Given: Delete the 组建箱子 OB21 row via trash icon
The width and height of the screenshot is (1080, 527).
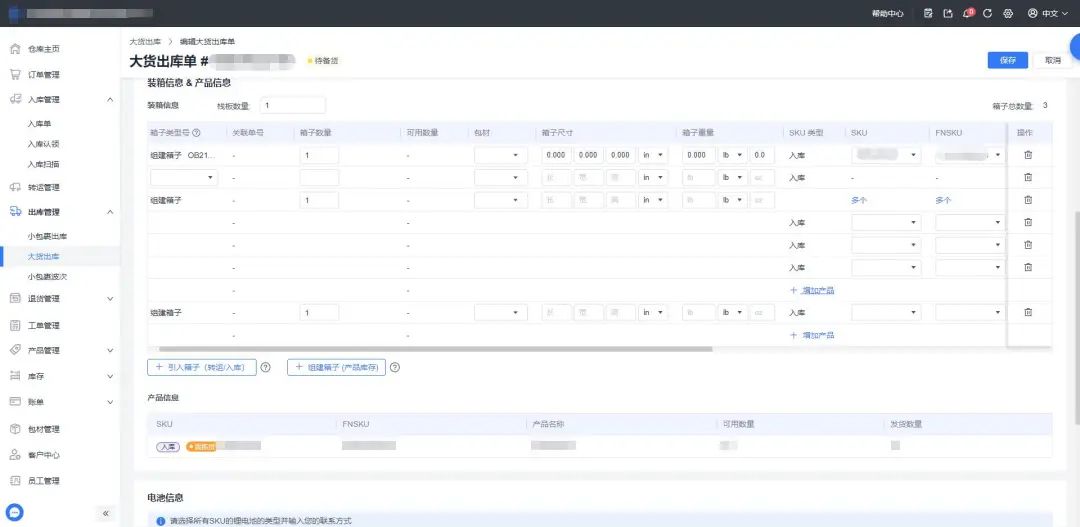Looking at the screenshot, I should point(1028,155).
